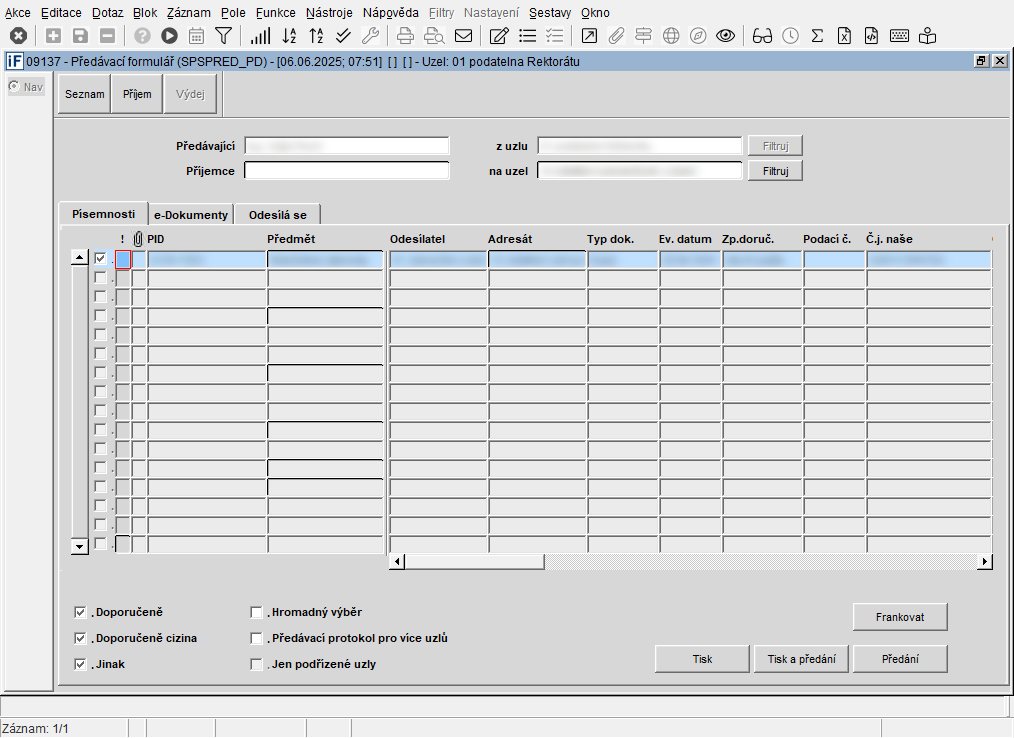1014x738 pixels.
Task: Click the wrench tools icon
Action: [371, 36]
